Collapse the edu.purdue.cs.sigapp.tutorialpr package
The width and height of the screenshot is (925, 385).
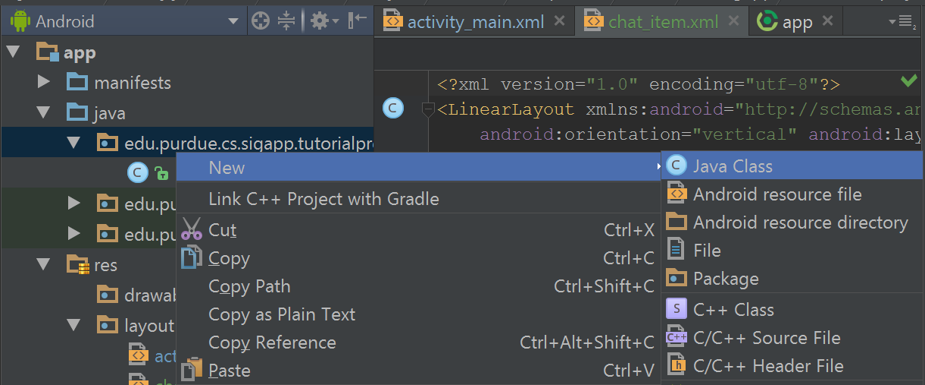[x=73, y=143]
